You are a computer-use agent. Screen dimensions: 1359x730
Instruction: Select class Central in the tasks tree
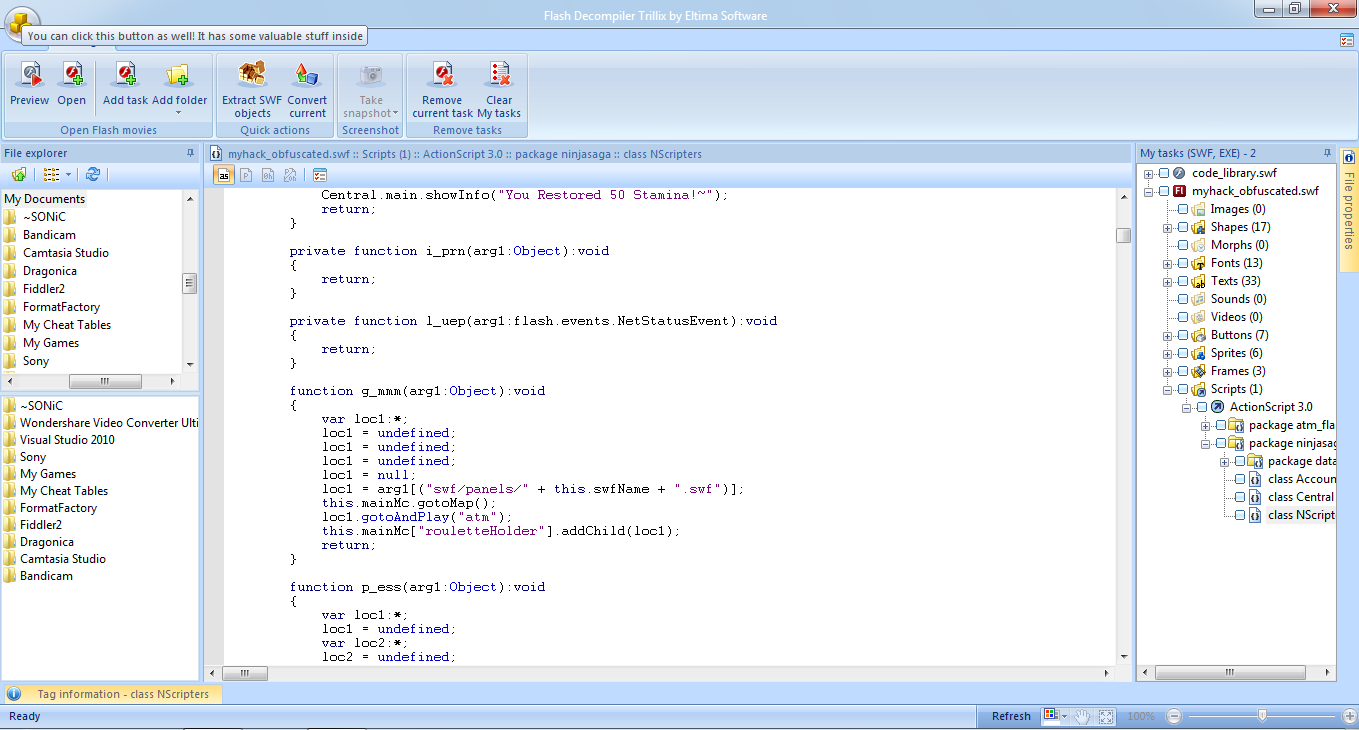tap(1301, 497)
